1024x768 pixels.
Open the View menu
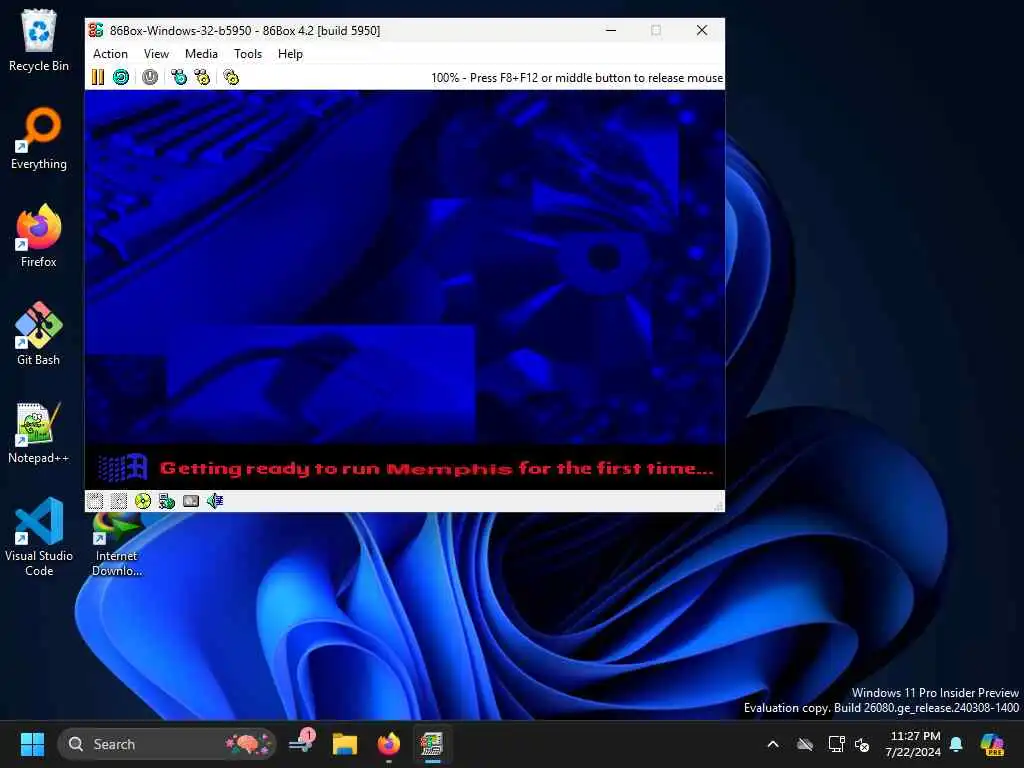coord(156,54)
